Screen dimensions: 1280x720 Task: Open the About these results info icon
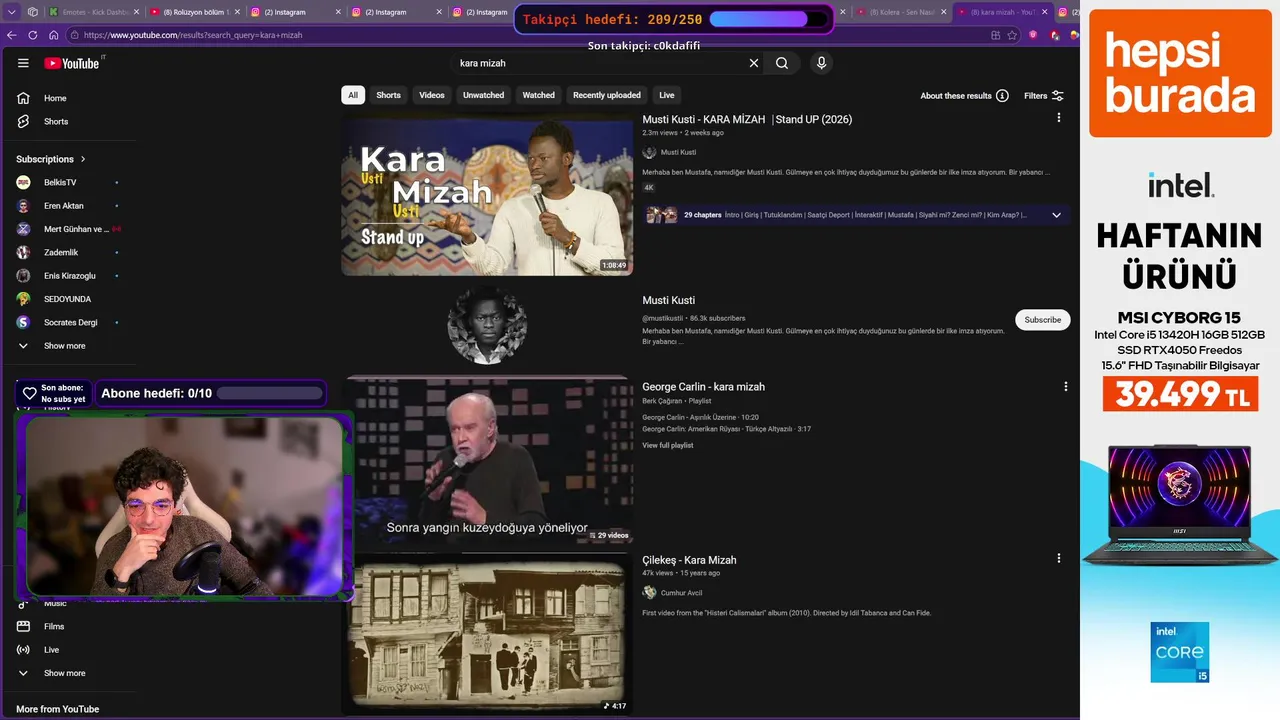pyautogui.click(x=1002, y=96)
